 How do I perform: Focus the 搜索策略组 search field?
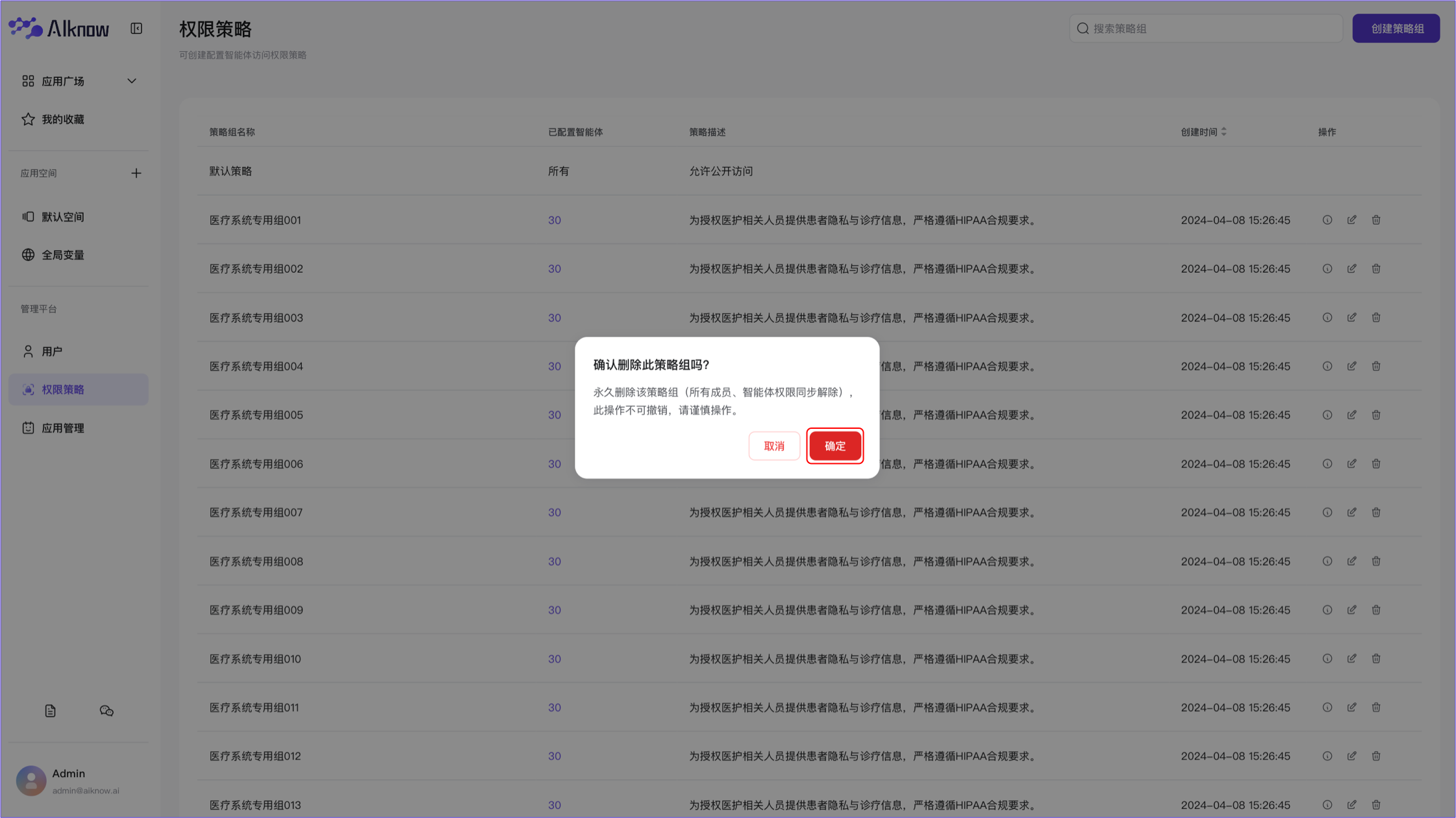1208,29
